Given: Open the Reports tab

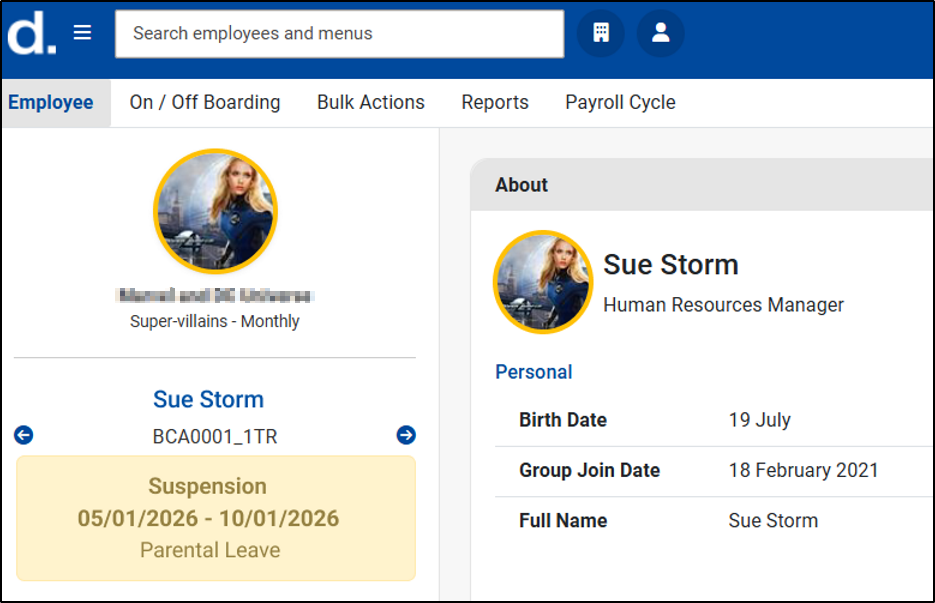Looking at the screenshot, I should (495, 102).
